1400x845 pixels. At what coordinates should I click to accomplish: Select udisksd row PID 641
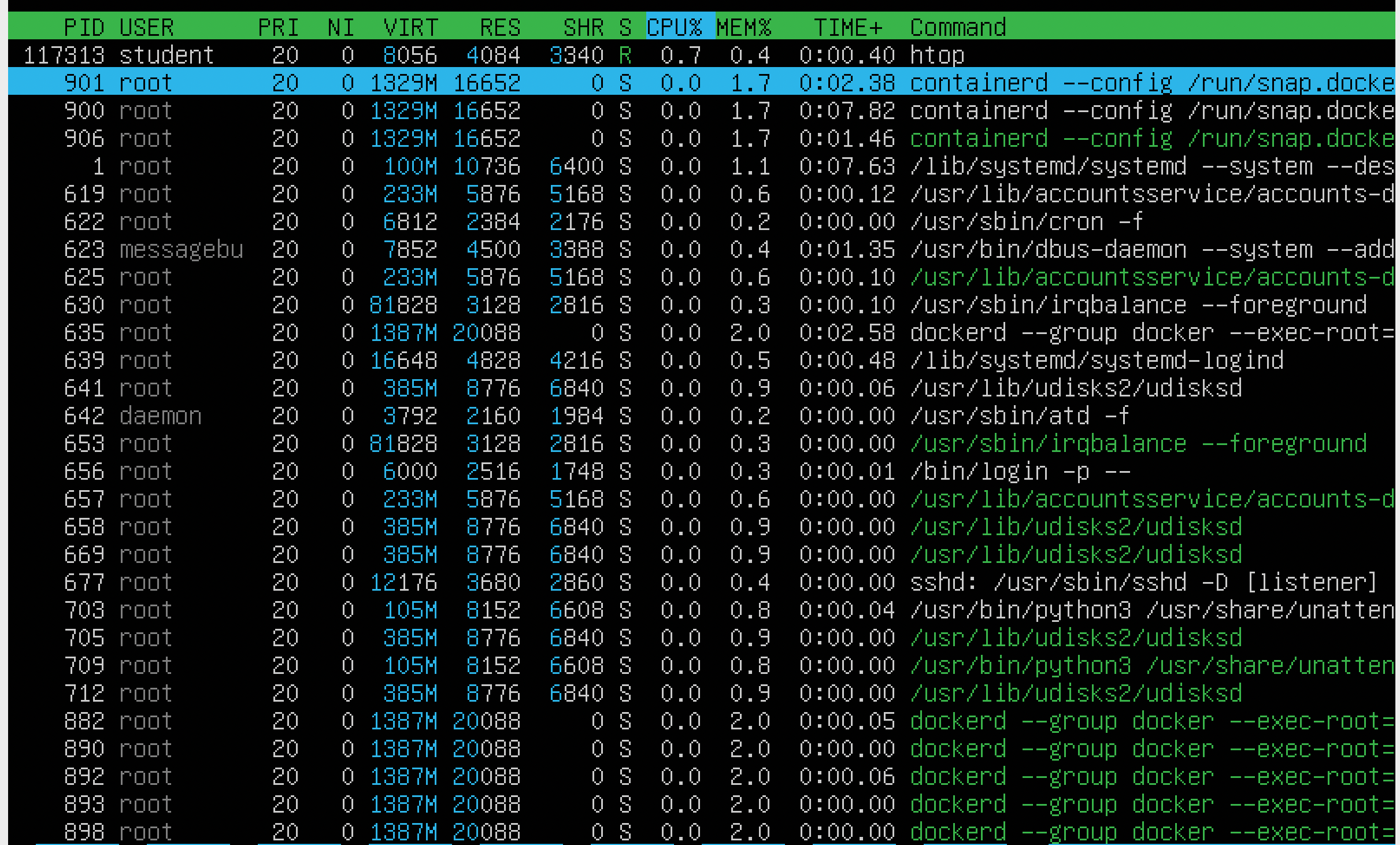702,388
